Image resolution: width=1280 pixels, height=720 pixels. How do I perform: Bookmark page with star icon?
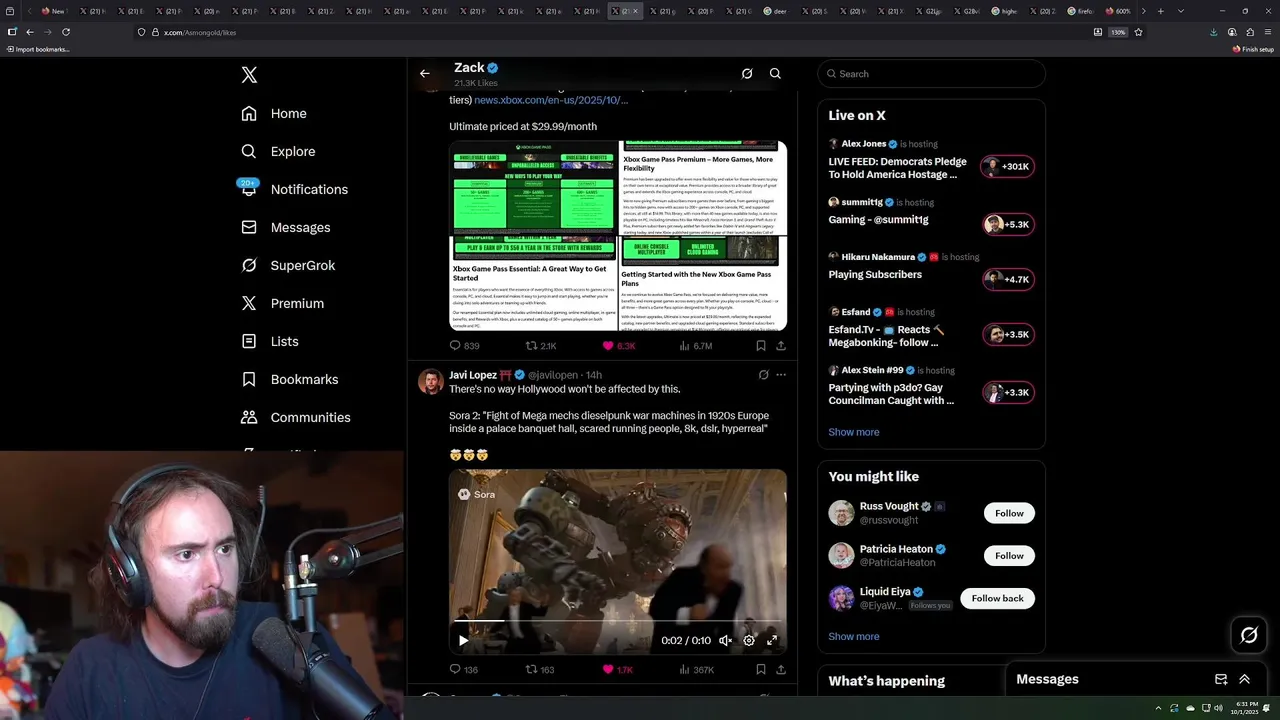click(1138, 32)
